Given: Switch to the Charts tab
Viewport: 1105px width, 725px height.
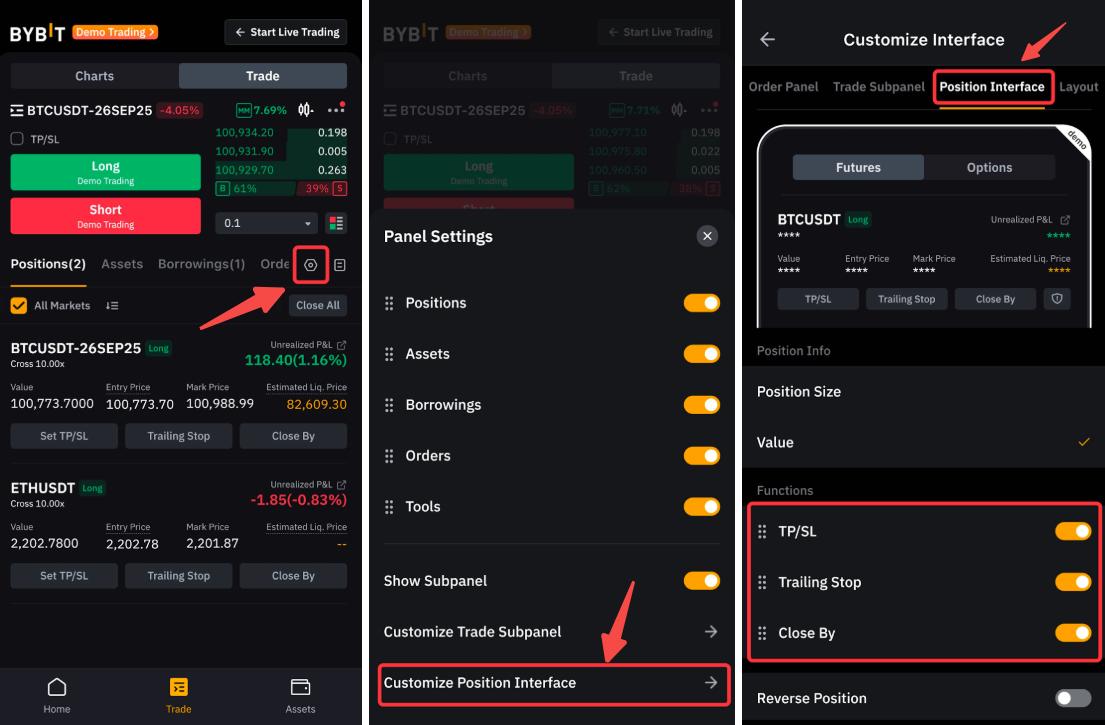Looking at the screenshot, I should [95, 76].
